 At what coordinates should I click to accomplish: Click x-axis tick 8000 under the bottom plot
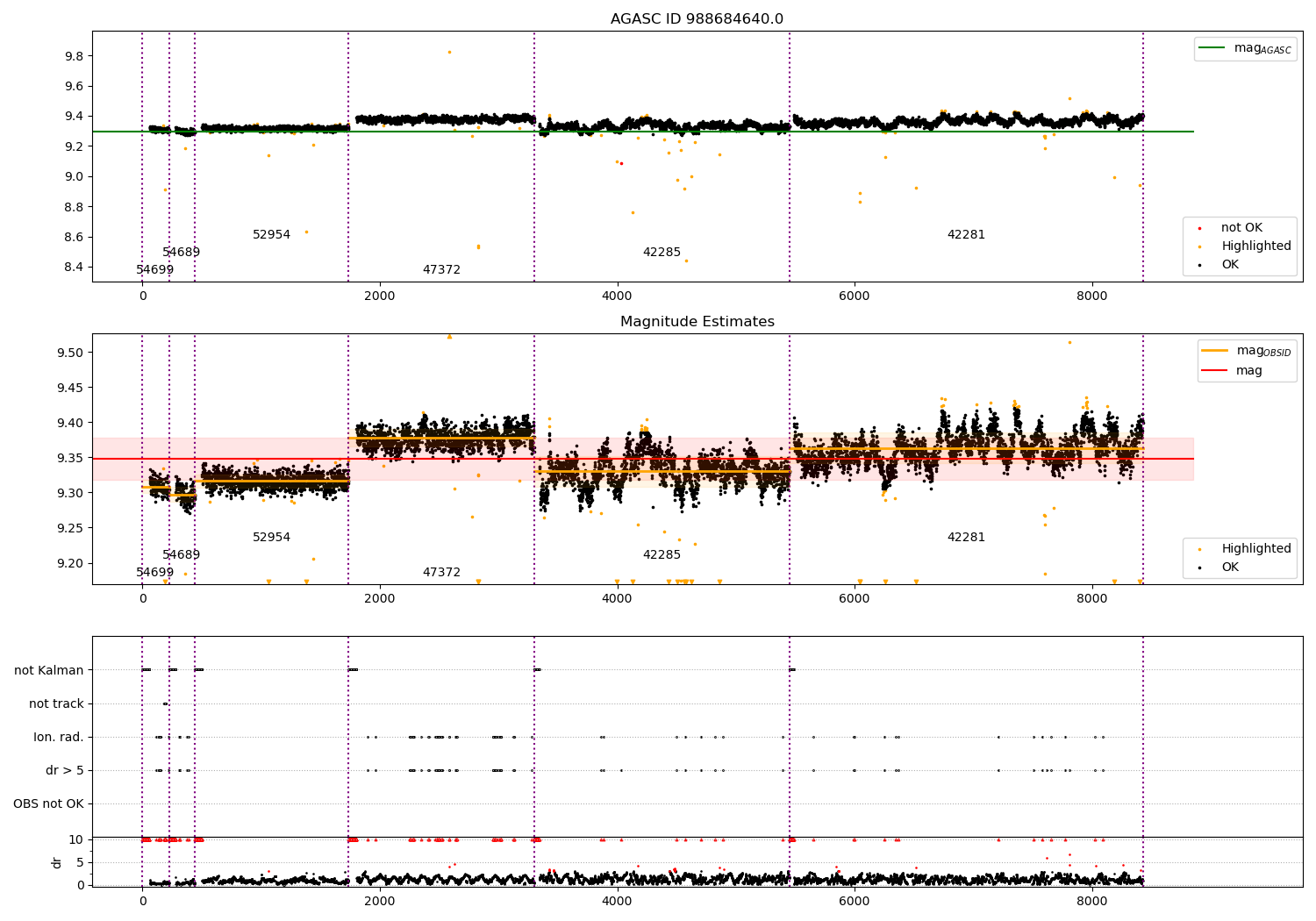[x=1091, y=901]
